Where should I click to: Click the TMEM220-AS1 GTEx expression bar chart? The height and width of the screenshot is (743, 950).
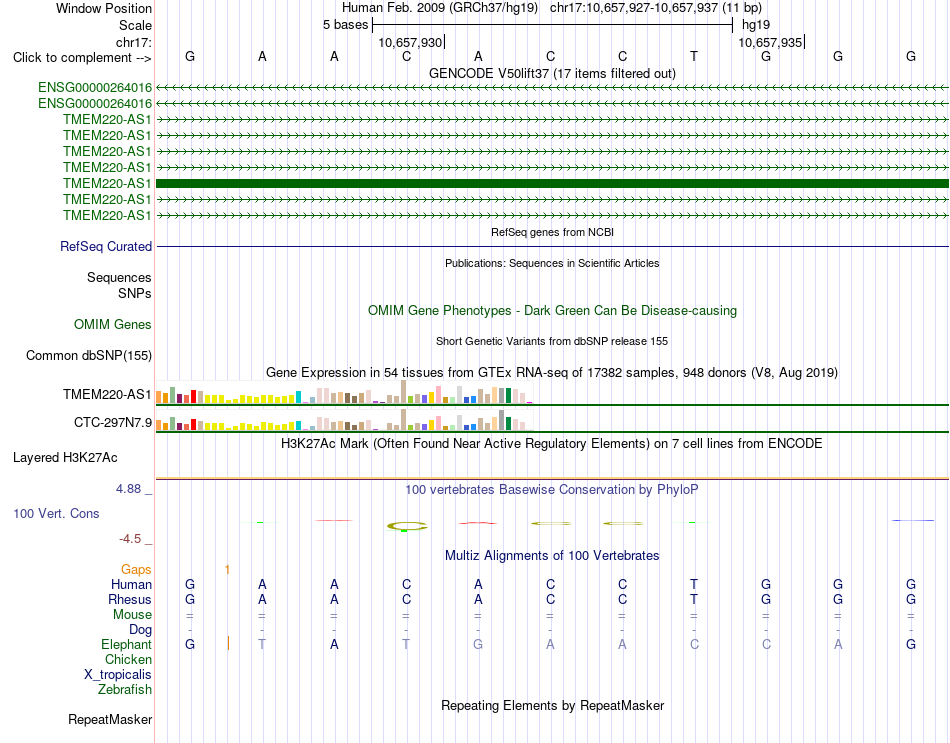pyautogui.click(x=344, y=392)
